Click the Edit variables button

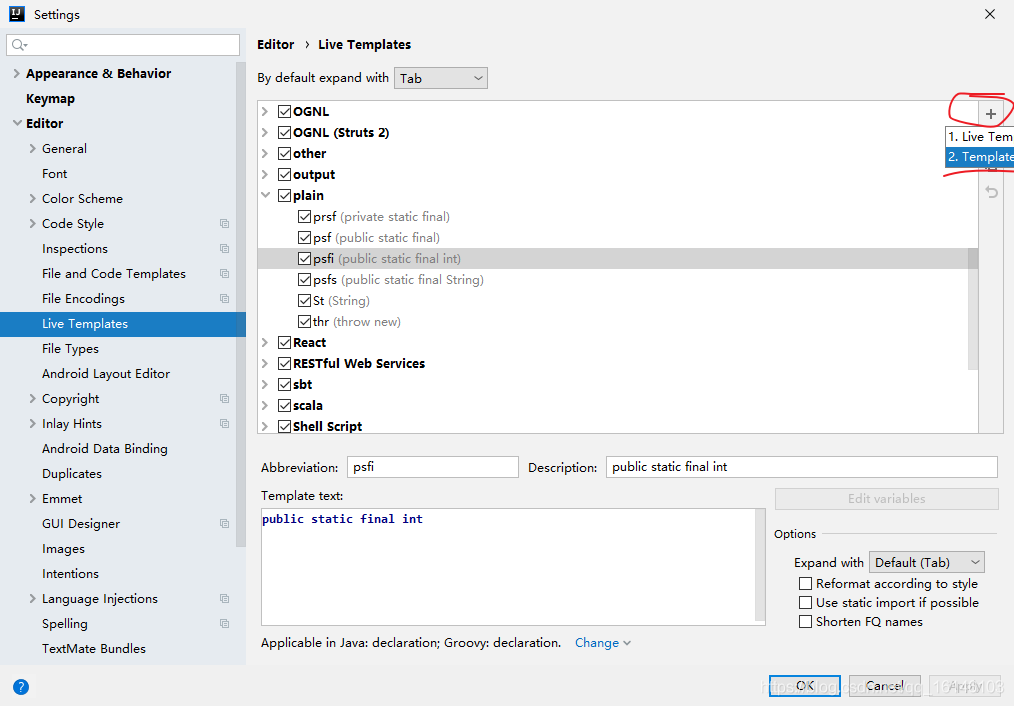click(887, 498)
